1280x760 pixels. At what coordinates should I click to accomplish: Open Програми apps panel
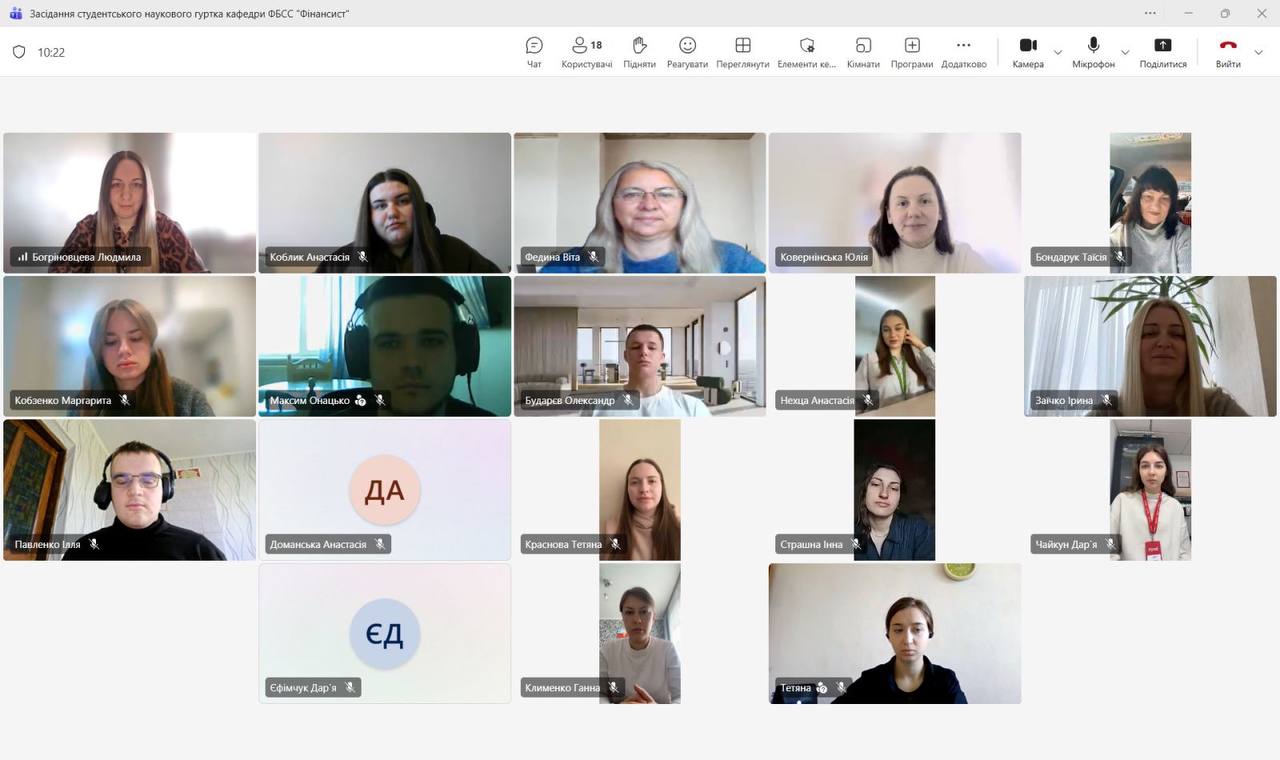coord(911,52)
